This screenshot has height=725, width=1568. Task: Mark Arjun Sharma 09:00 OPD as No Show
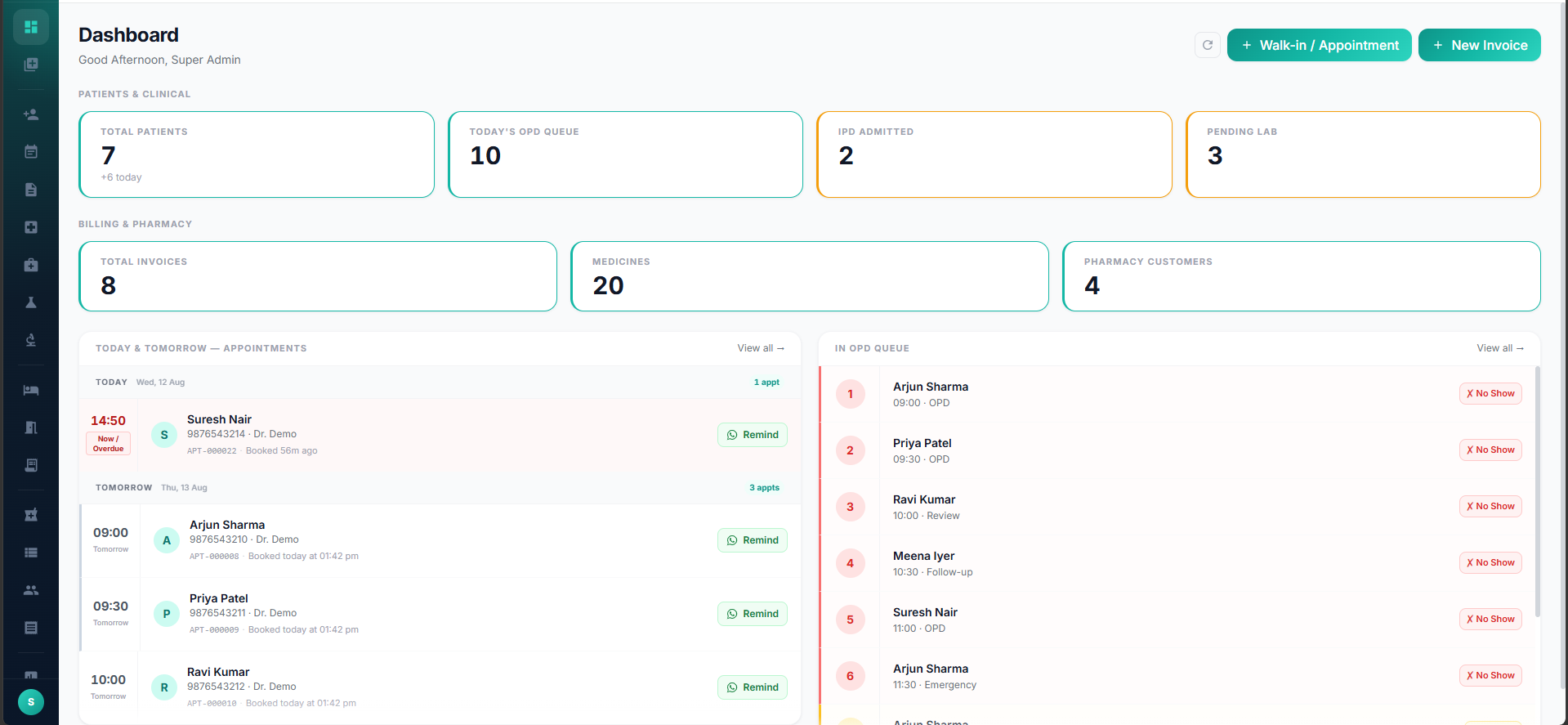(x=1490, y=393)
